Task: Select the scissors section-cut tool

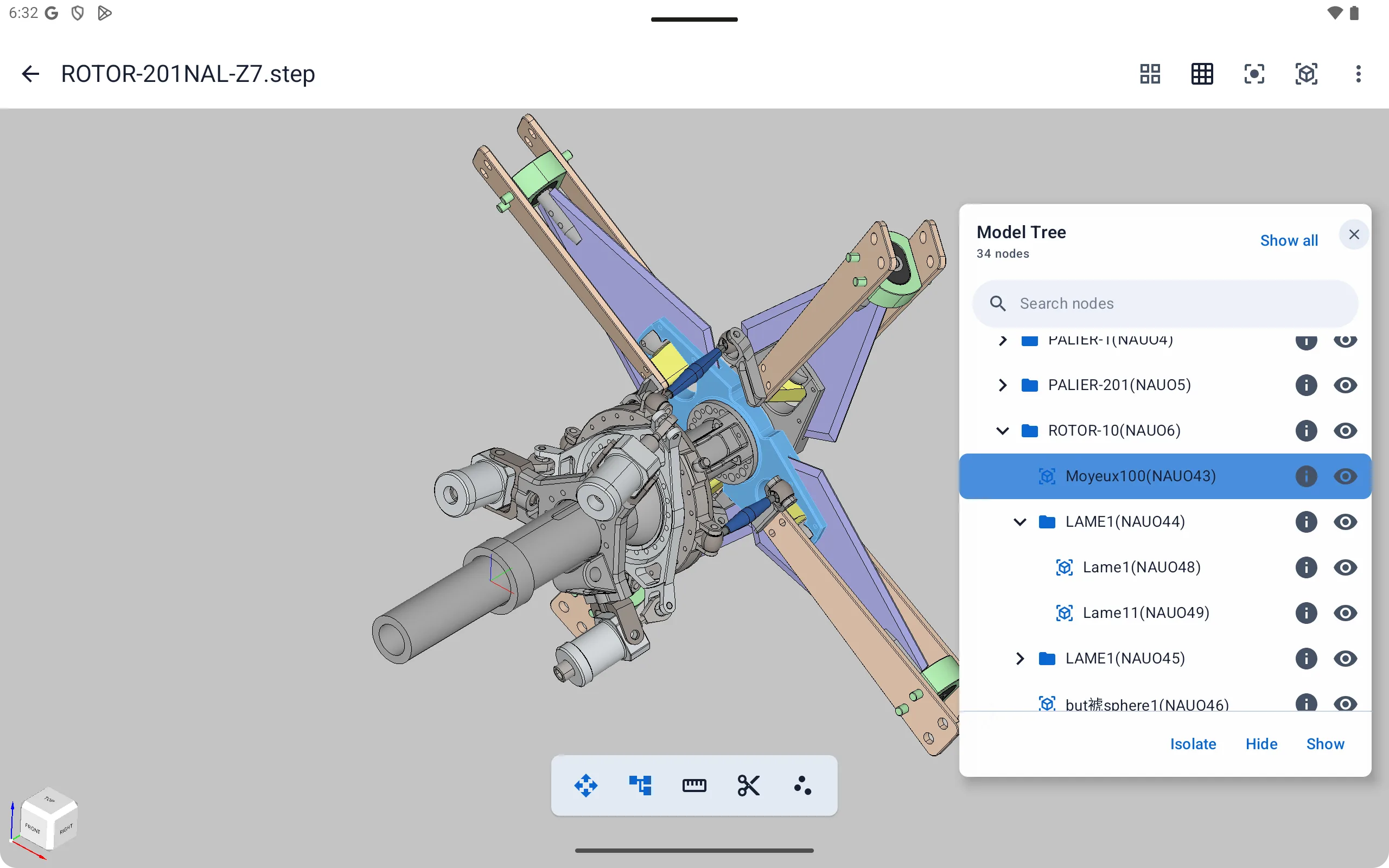Action: (x=748, y=786)
